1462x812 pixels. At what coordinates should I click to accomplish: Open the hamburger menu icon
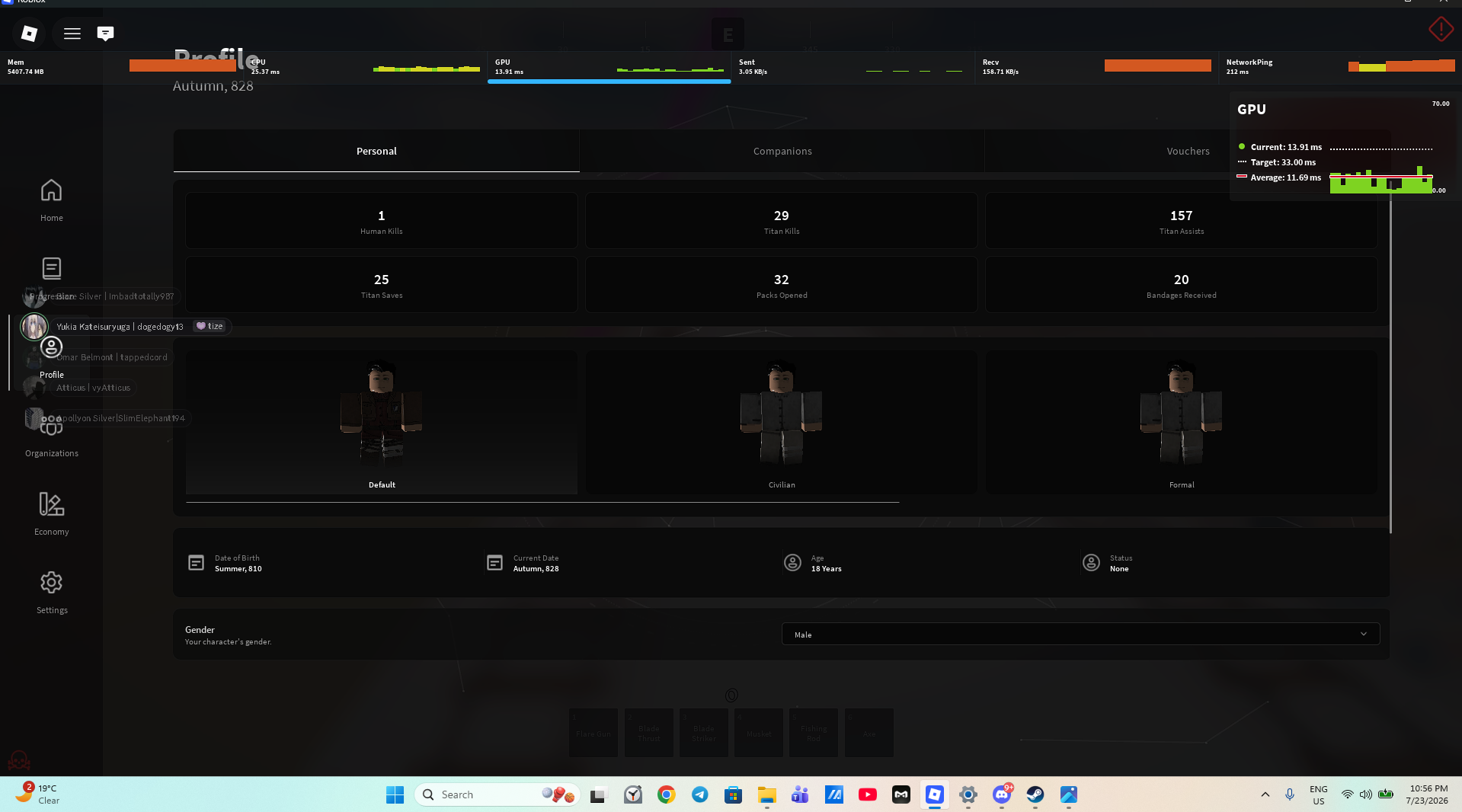click(x=72, y=34)
